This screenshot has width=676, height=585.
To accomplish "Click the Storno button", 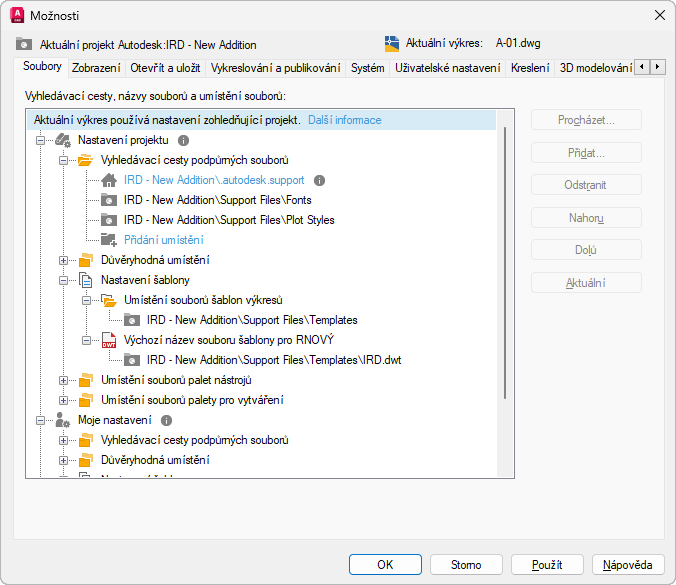I will pyautogui.click(x=465, y=565).
